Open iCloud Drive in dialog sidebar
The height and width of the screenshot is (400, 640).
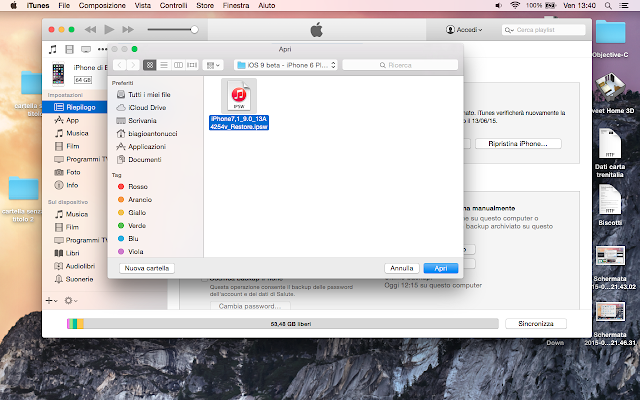(x=141, y=108)
